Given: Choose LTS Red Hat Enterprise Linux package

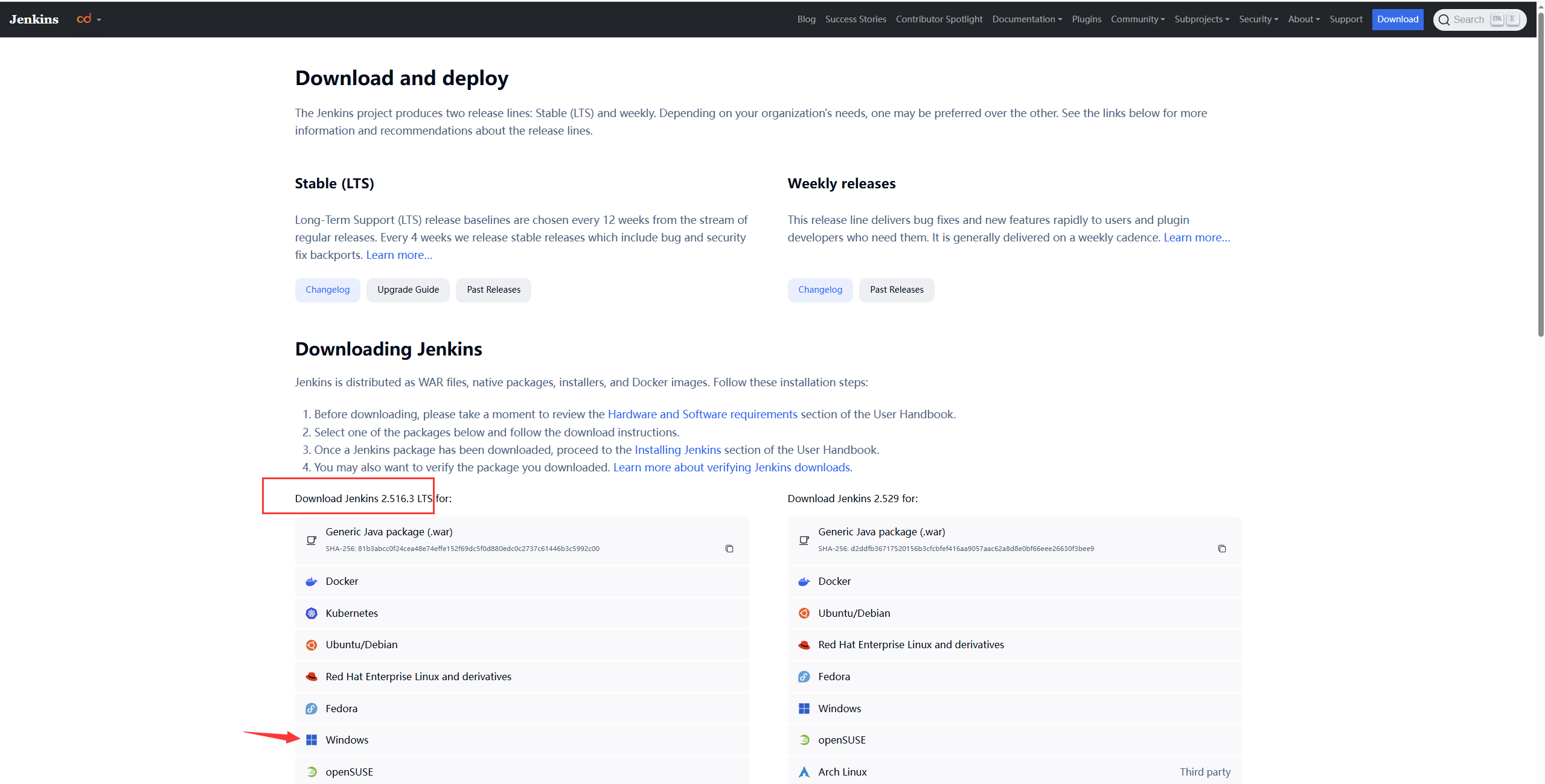Looking at the screenshot, I should point(522,677).
